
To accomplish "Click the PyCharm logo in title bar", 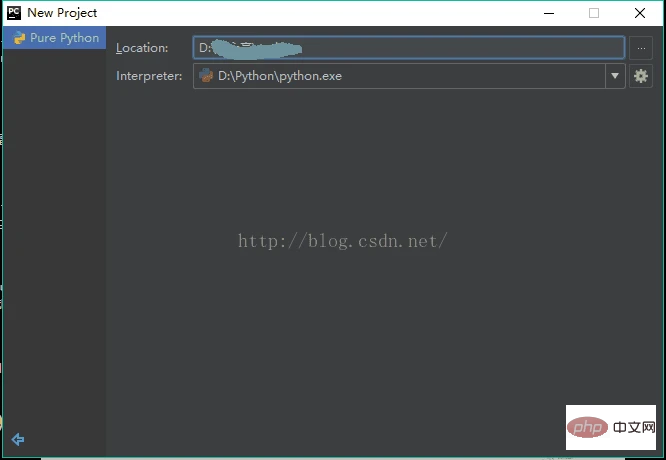I will 13,12.
